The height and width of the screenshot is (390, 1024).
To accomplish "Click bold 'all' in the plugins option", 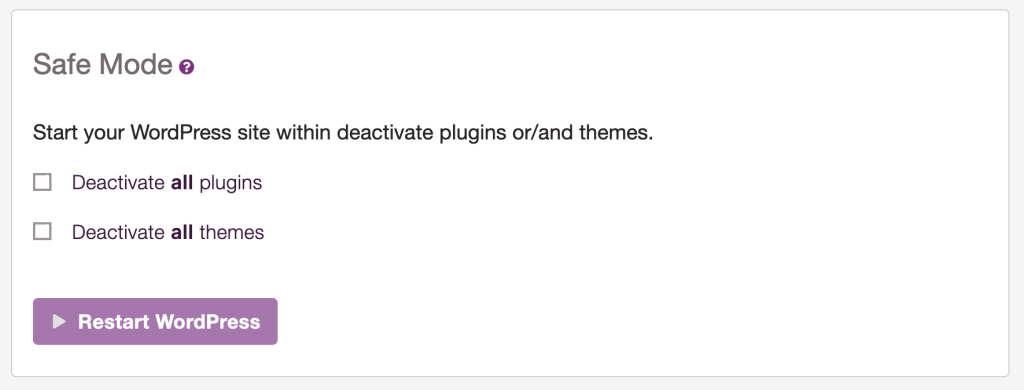I will 182,183.
